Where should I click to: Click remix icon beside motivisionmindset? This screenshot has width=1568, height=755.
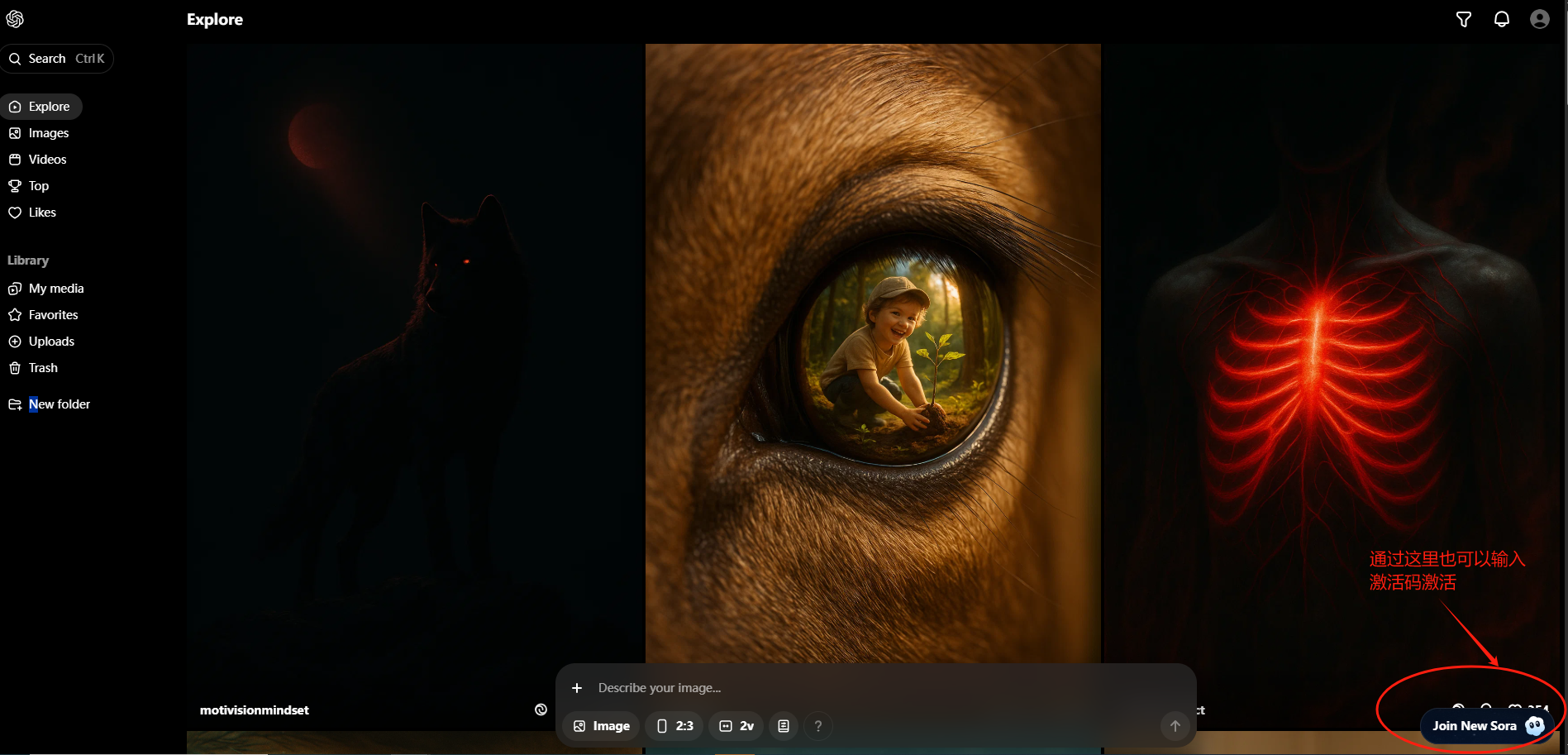[x=541, y=710]
